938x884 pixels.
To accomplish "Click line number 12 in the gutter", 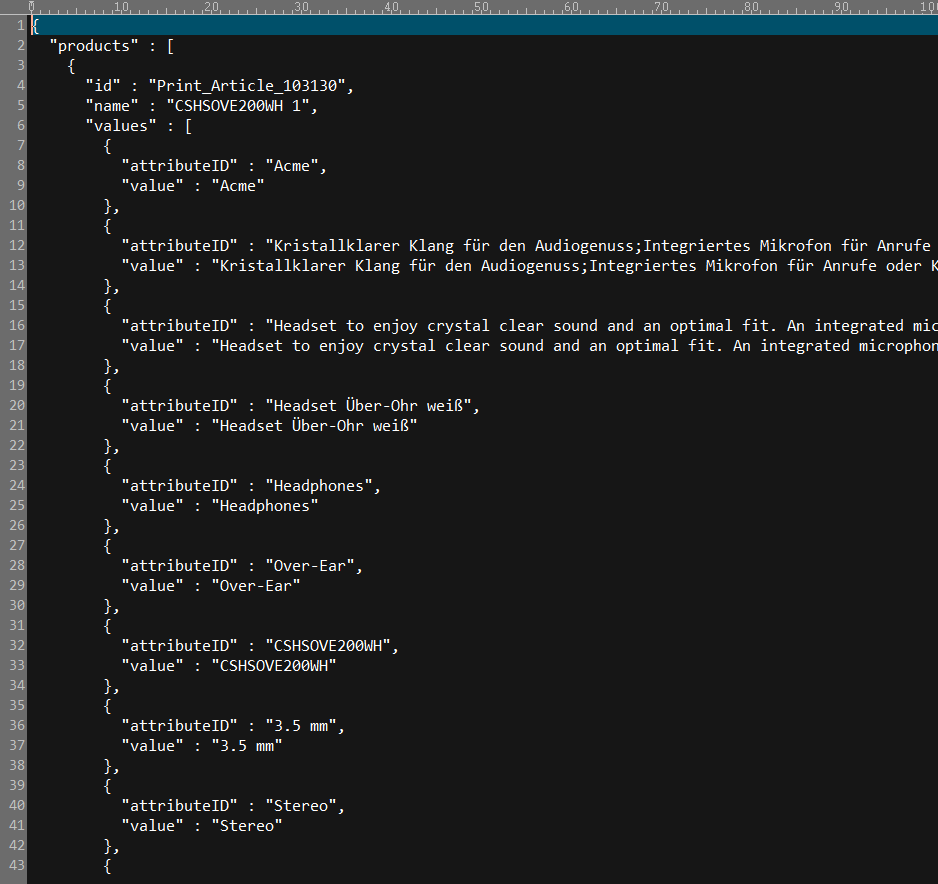I will point(16,245).
